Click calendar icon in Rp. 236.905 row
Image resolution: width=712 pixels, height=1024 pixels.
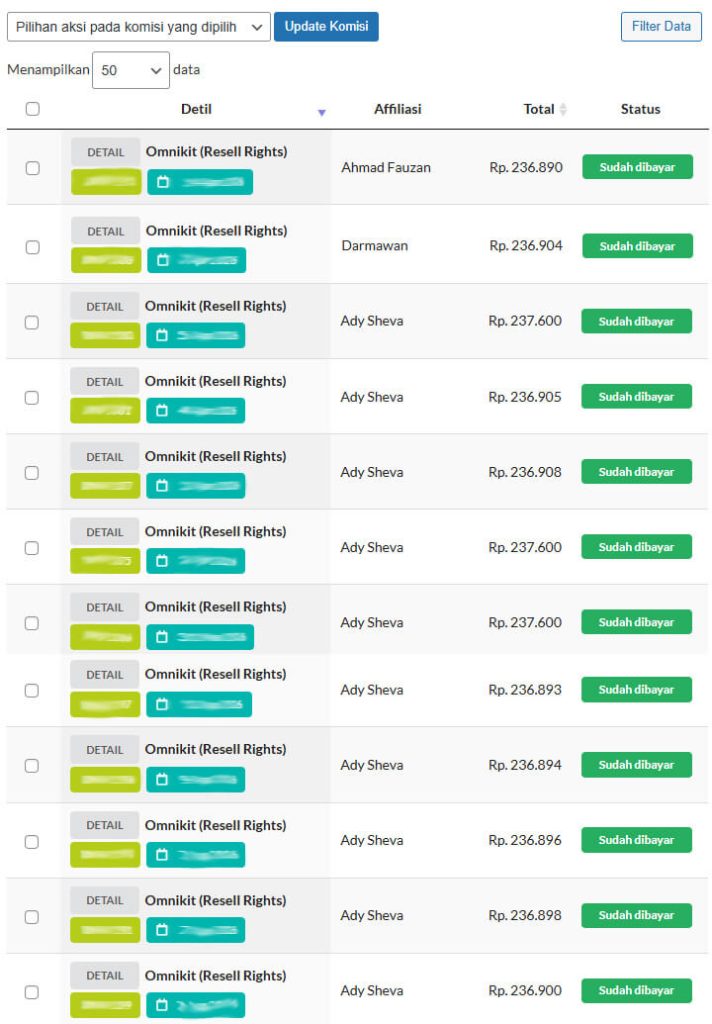[x=162, y=411]
